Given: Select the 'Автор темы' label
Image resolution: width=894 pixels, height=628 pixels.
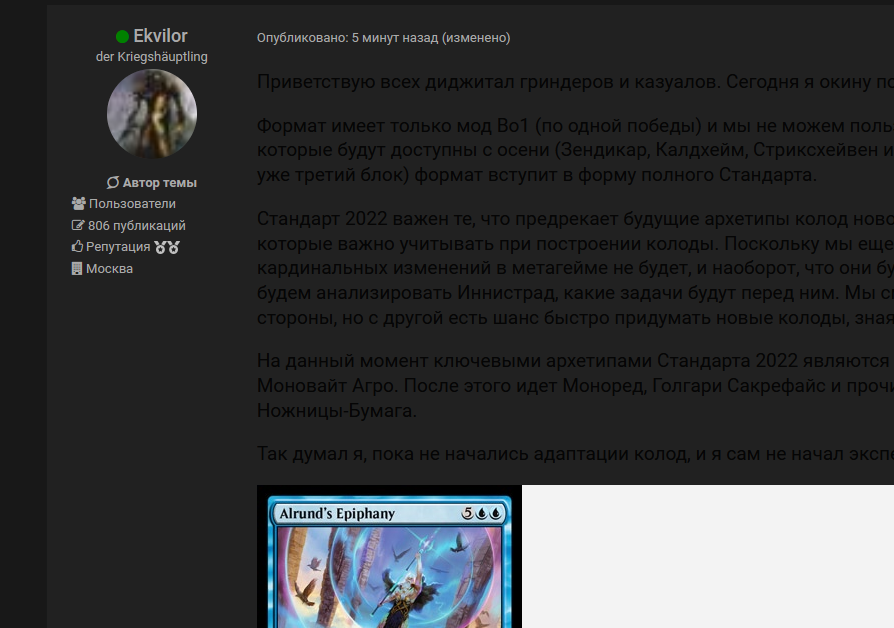Looking at the screenshot, I should tap(160, 183).
